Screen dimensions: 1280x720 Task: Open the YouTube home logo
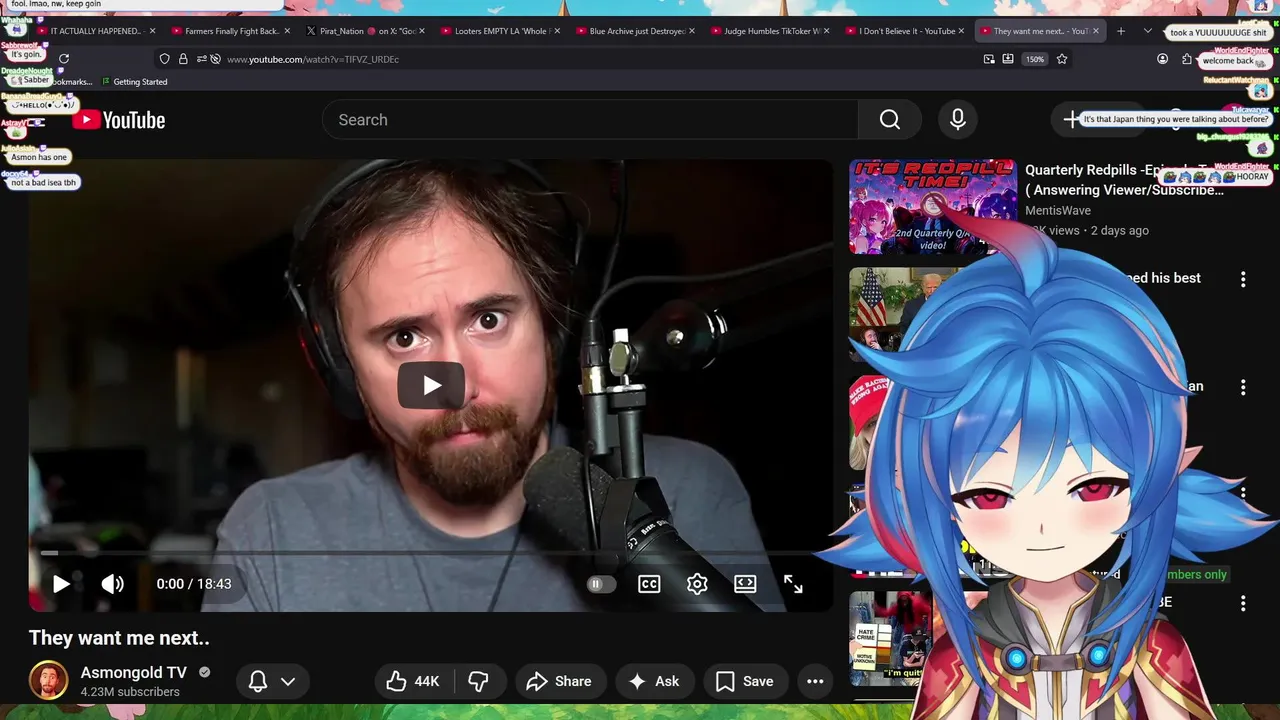[119, 120]
